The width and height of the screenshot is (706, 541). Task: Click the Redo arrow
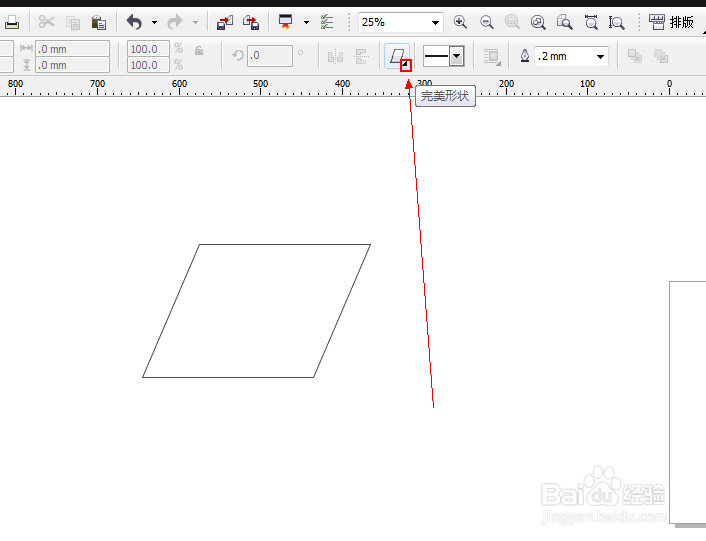click(x=175, y=22)
